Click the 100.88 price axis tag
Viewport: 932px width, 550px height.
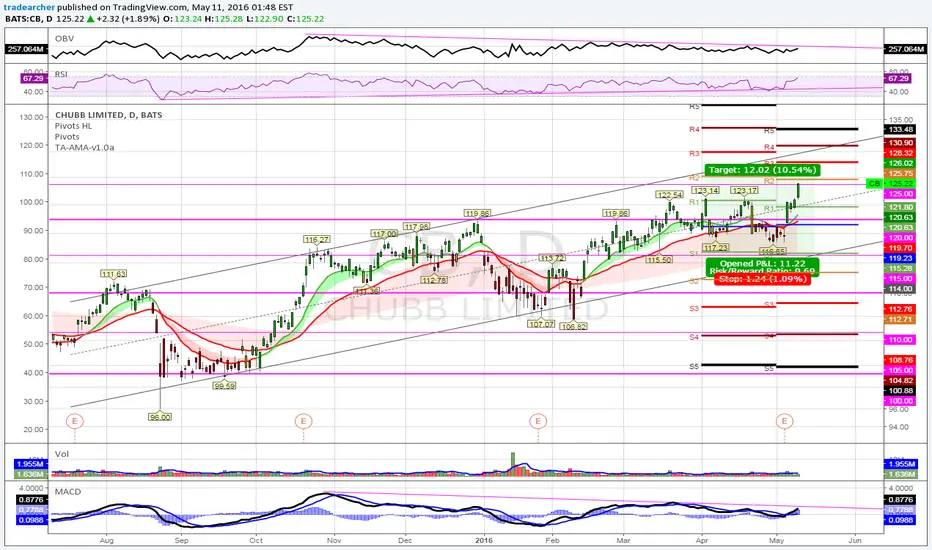(900, 391)
